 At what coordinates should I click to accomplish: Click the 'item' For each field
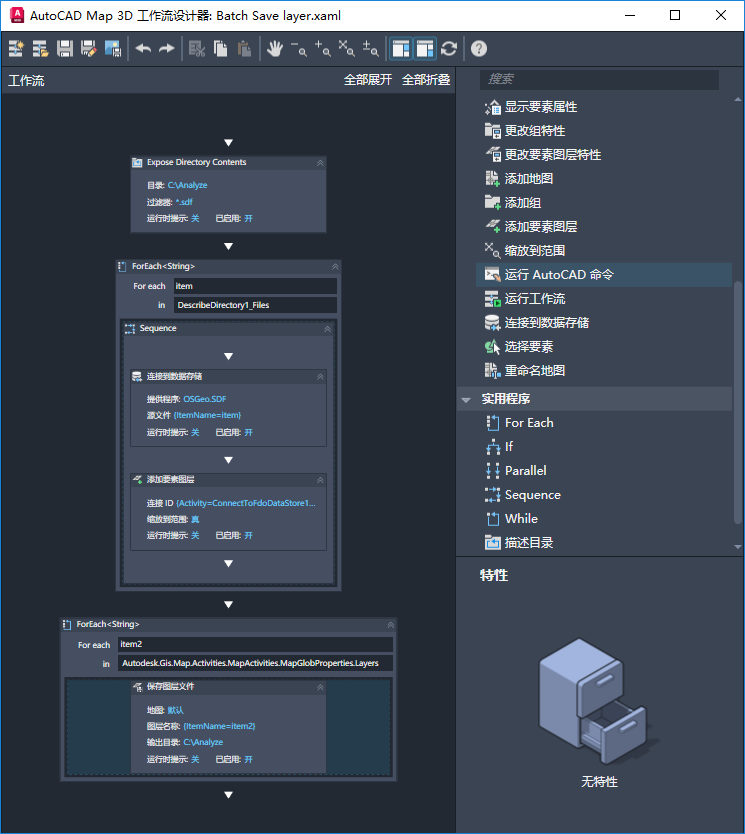[255, 286]
